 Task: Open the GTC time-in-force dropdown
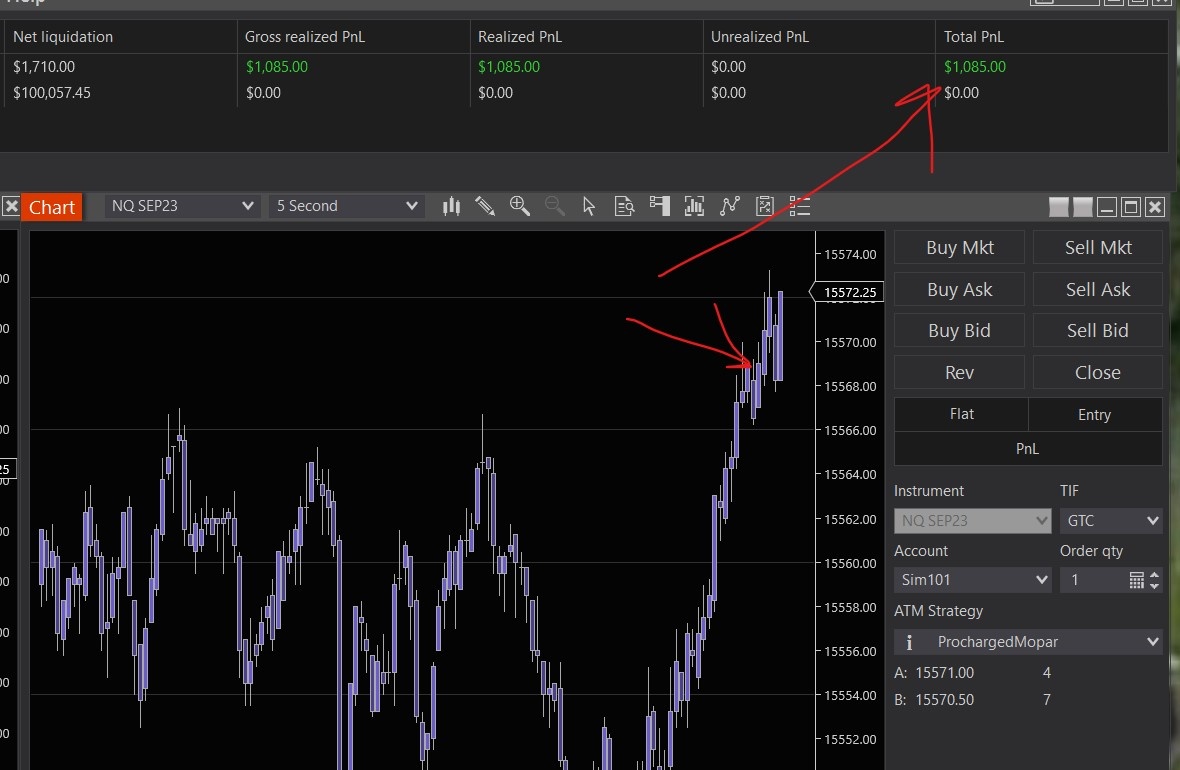tap(1110, 521)
